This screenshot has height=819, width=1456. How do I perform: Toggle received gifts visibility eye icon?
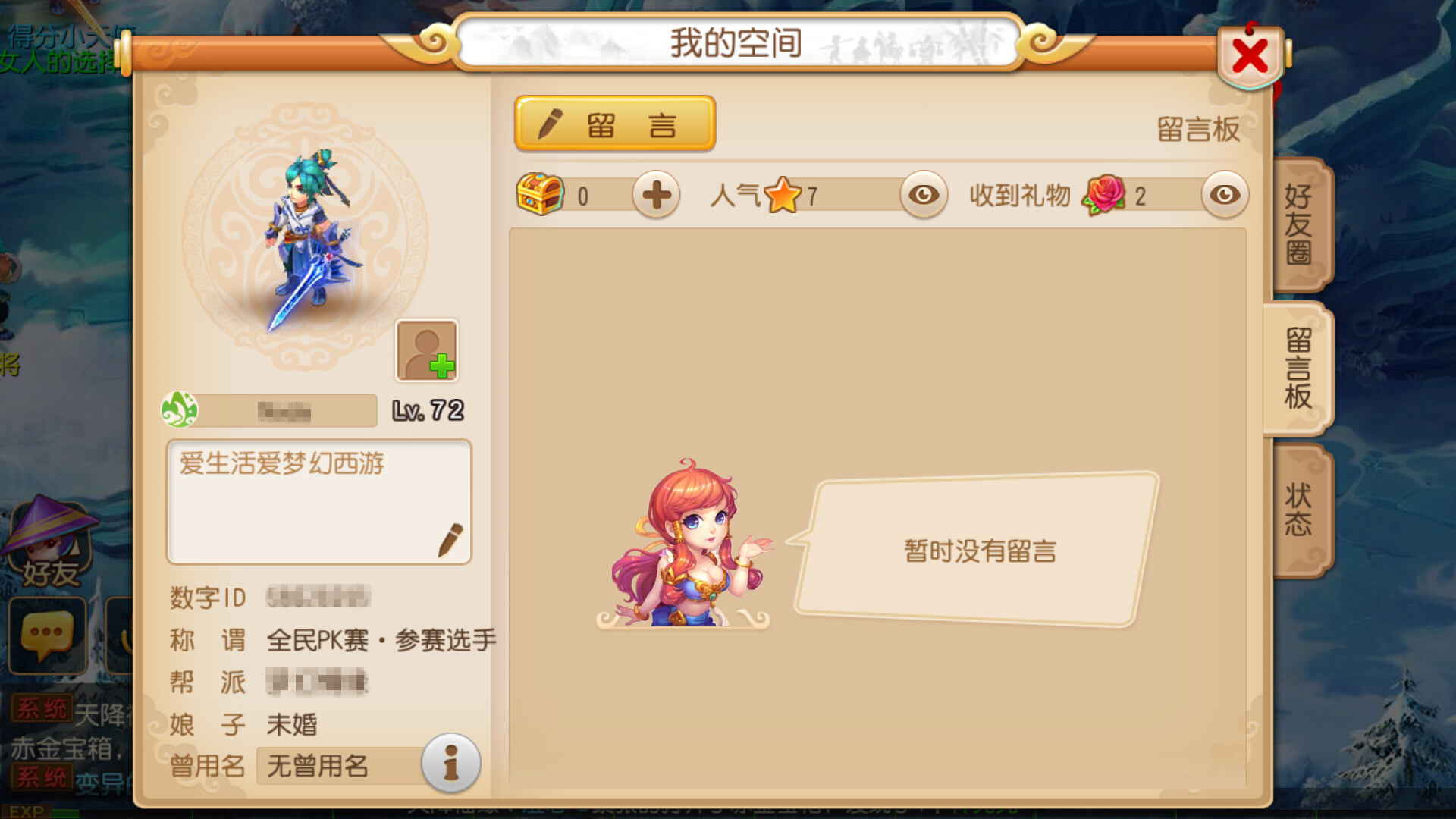click(1224, 195)
